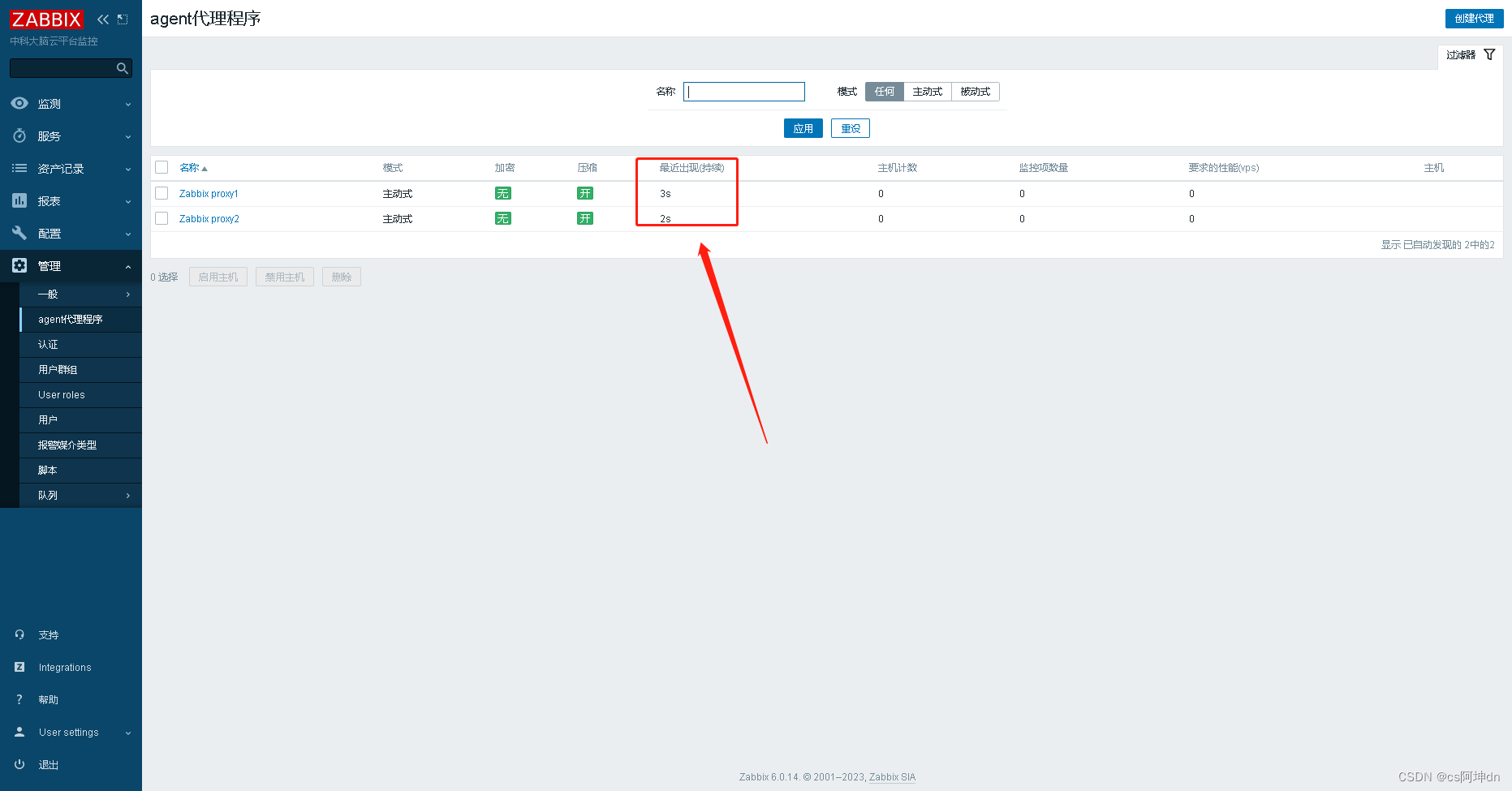Click the Zabbix SIA footer link
The image size is (1512, 791).
[x=892, y=776]
